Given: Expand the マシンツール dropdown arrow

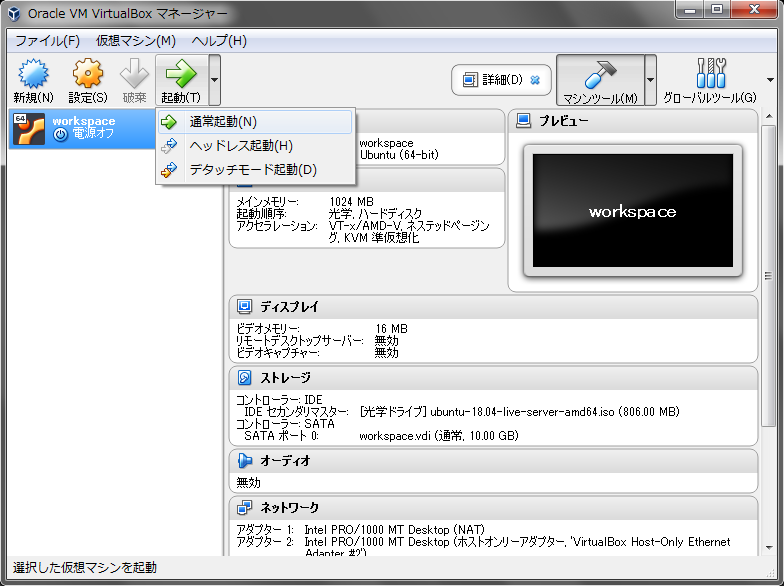Looking at the screenshot, I should (650, 80).
